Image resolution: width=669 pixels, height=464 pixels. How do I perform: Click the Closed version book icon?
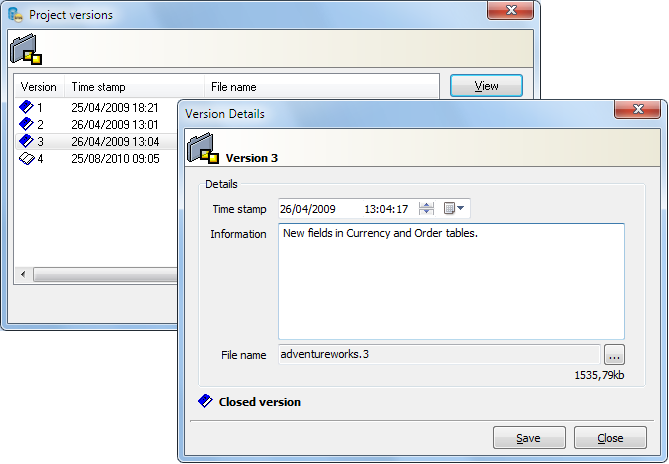coord(205,402)
